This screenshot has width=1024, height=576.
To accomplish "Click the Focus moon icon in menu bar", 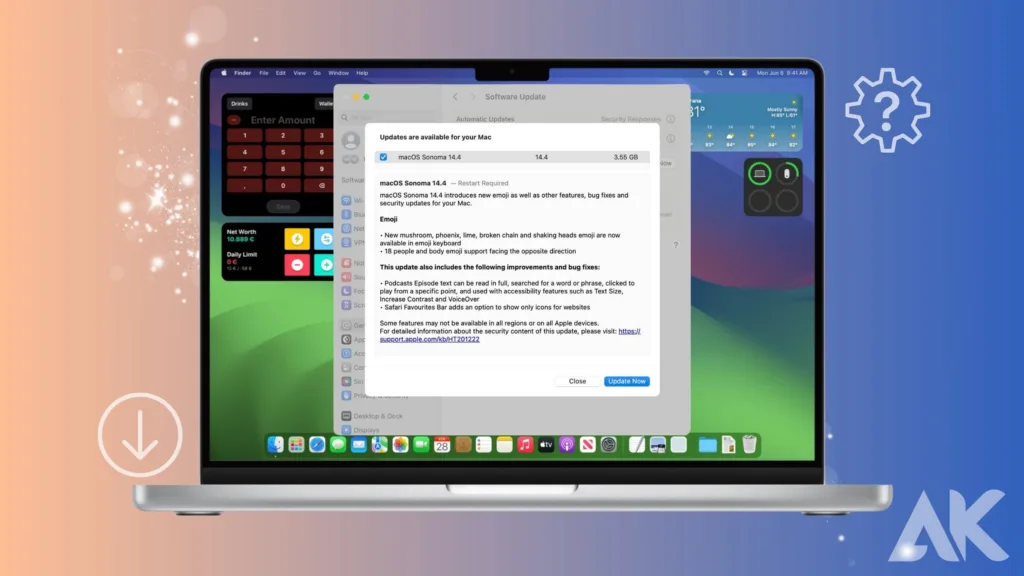I will (x=731, y=73).
